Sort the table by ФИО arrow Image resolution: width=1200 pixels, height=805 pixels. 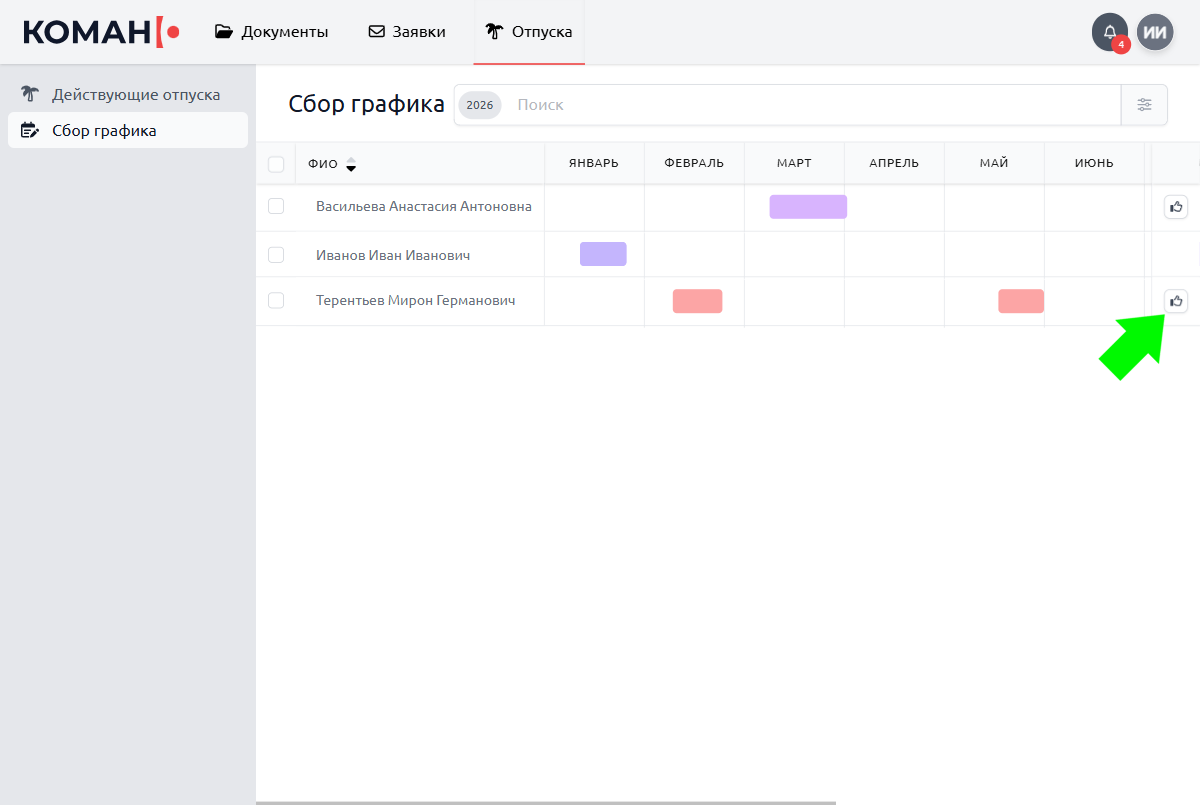pyautogui.click(x=351, y=164)
